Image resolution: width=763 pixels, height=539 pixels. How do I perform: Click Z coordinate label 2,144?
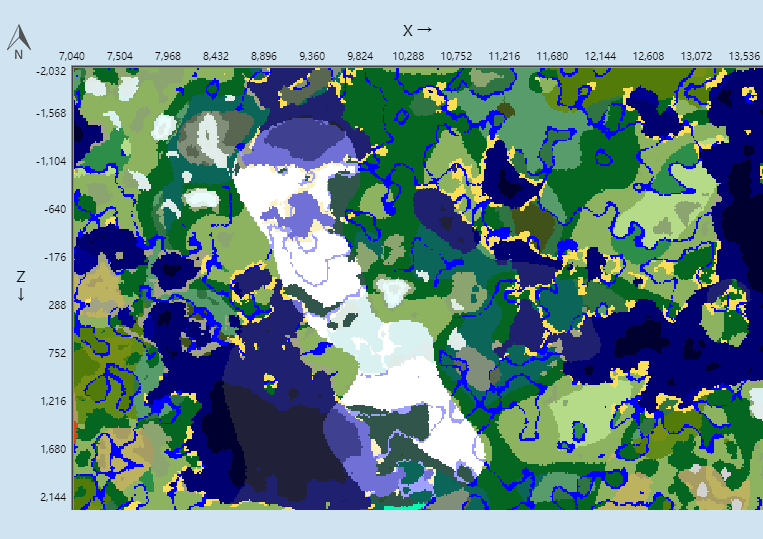[54, 497]
